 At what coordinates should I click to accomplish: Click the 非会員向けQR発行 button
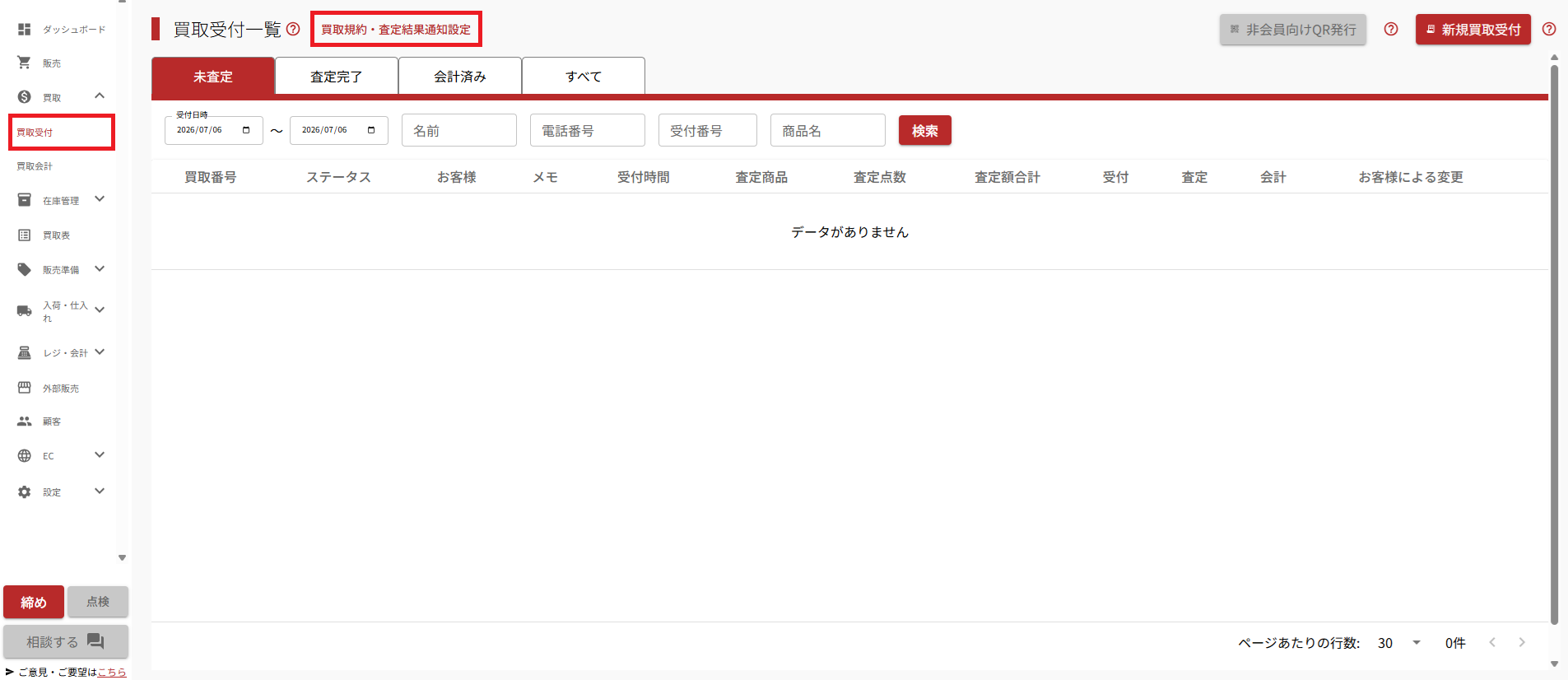click(x=1293, y=30)
